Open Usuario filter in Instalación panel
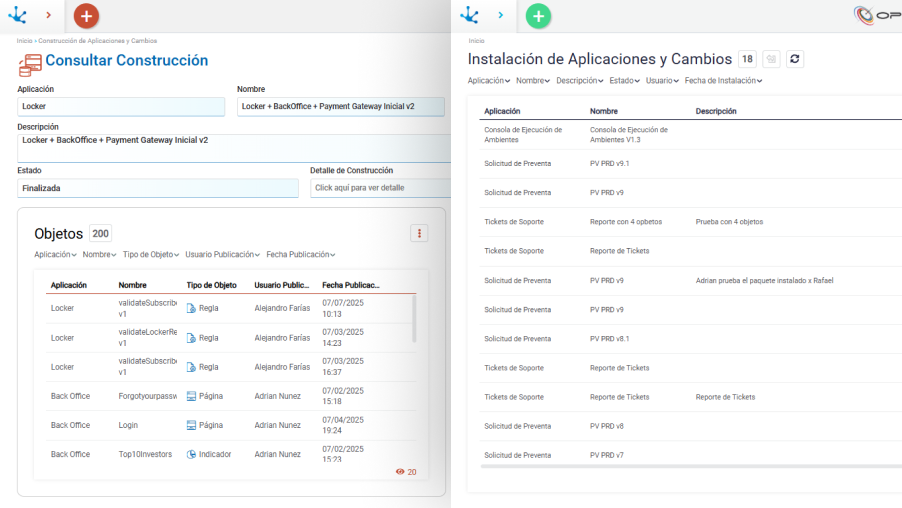Viewport: 902px width, 508px height. (662, 81)
